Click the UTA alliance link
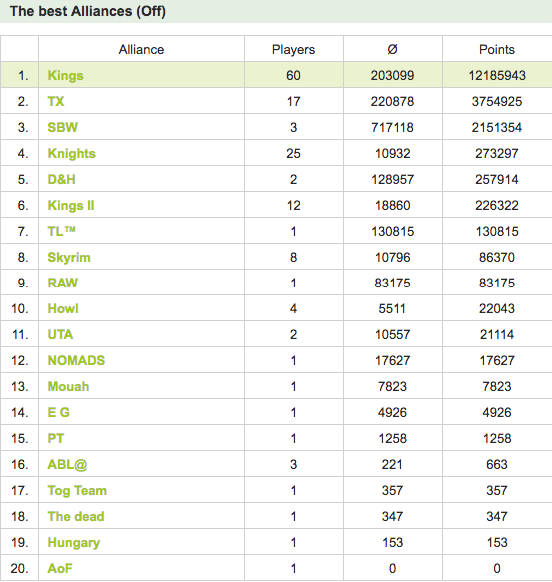 click(x=60, y=334)
